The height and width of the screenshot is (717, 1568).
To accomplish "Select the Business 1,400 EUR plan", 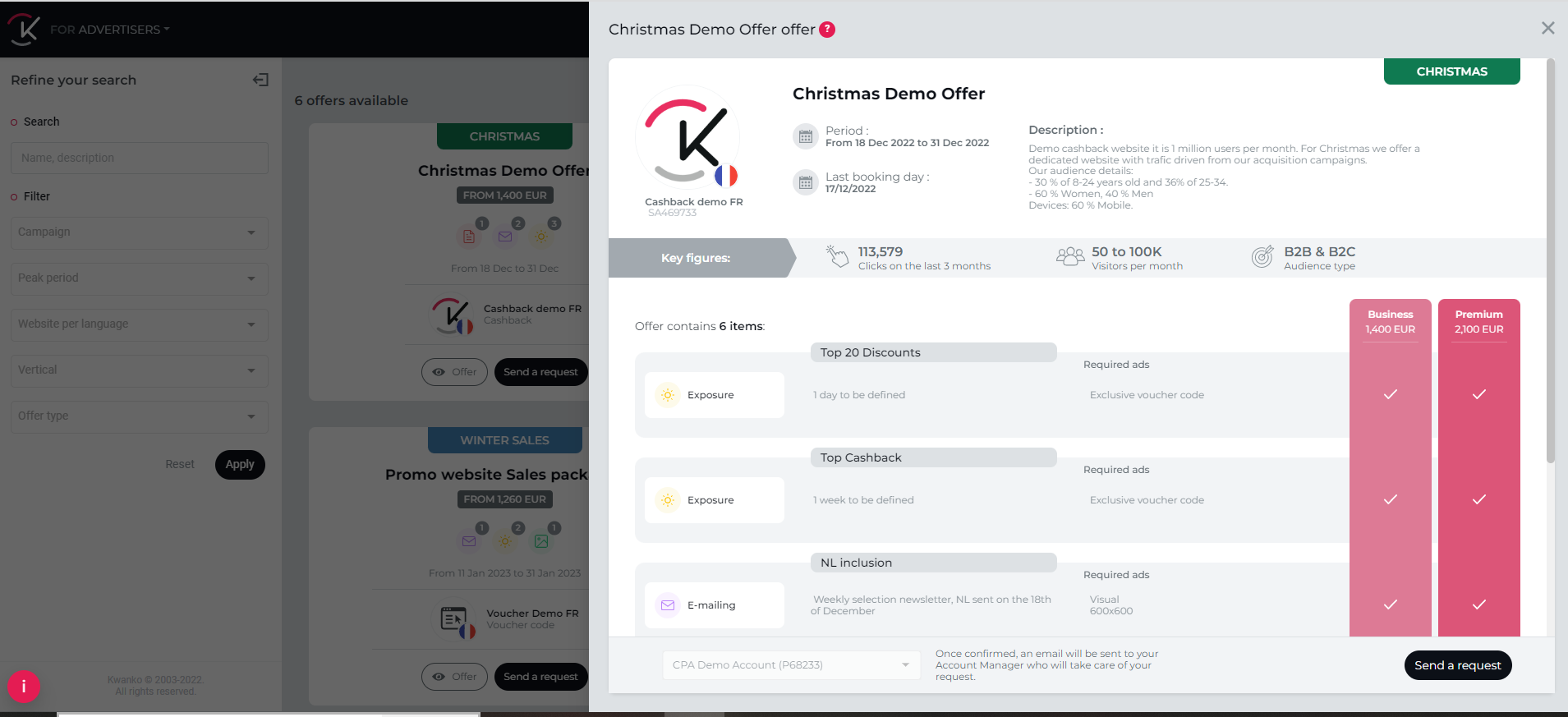I will (1390, 322).
